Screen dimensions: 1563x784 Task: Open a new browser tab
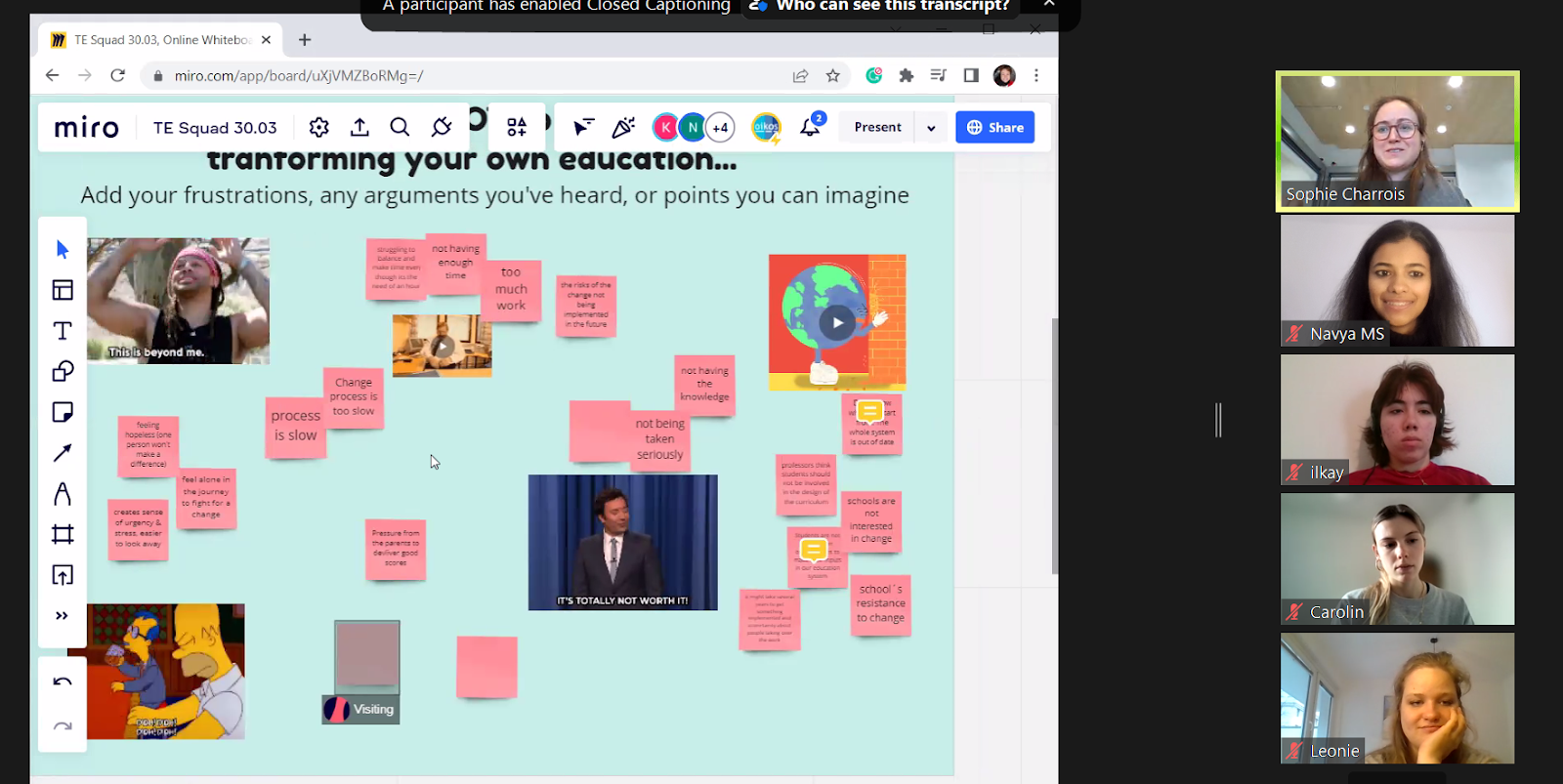305,40
